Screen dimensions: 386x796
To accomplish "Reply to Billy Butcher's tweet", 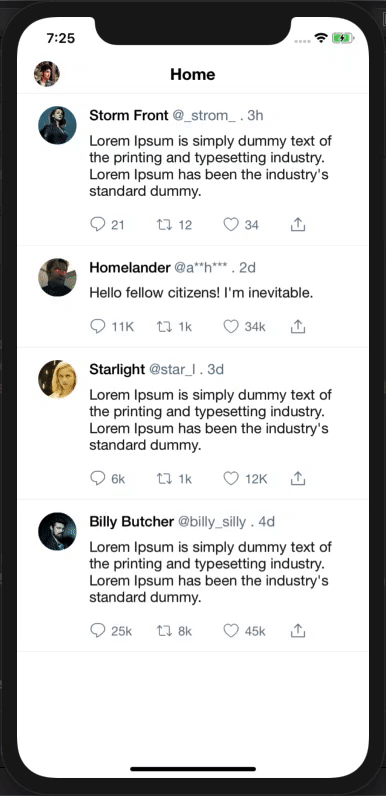I will [x=97, y=631].
